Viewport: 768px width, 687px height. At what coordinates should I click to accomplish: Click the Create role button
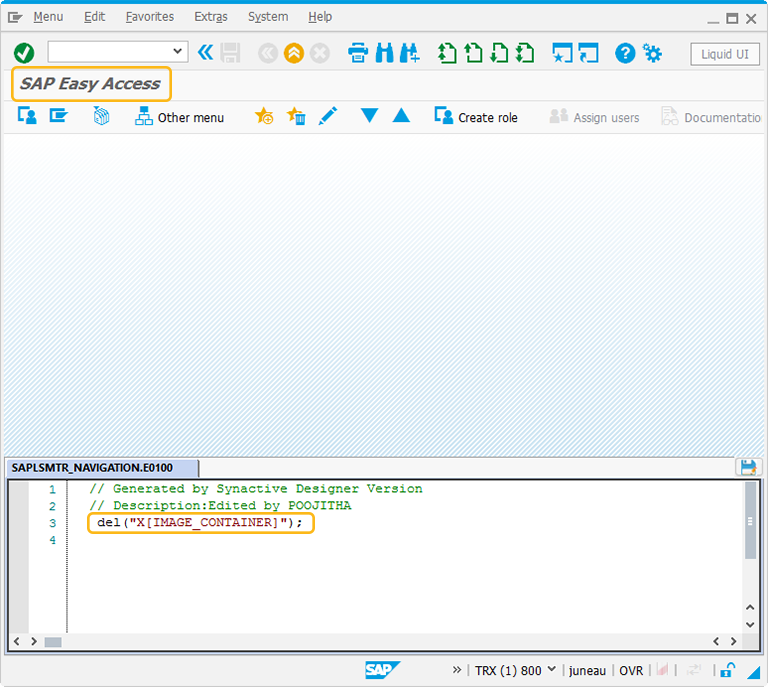tap(476, 117)
